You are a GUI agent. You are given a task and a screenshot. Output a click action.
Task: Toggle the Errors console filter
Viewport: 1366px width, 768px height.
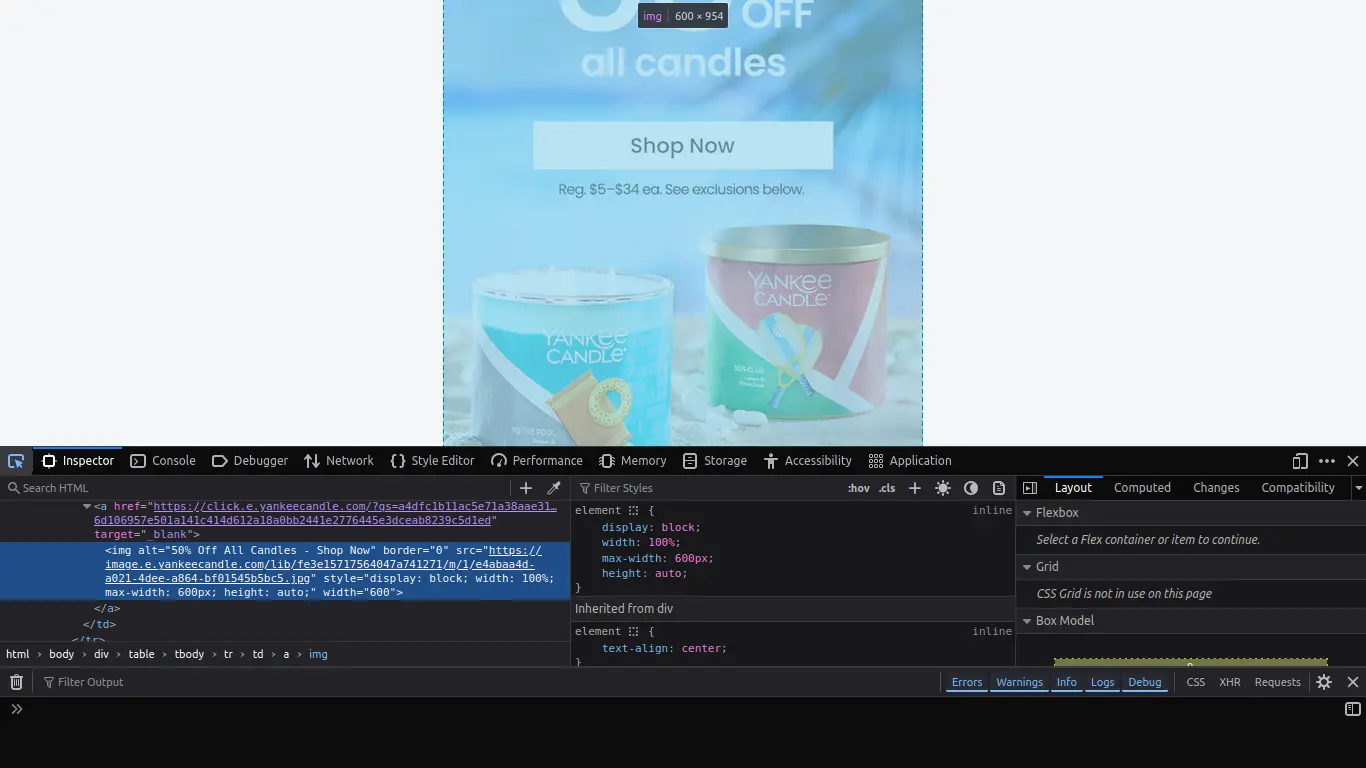click(x=967, y=682)
